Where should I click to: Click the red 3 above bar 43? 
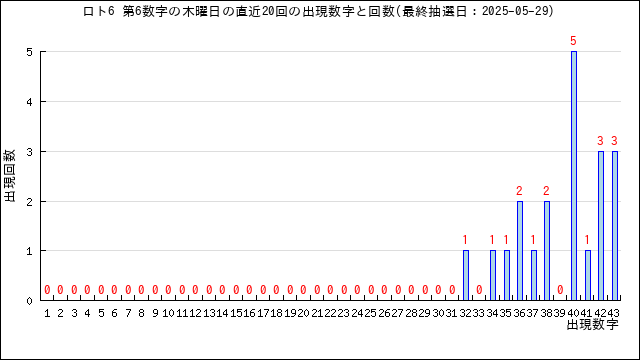614,141
